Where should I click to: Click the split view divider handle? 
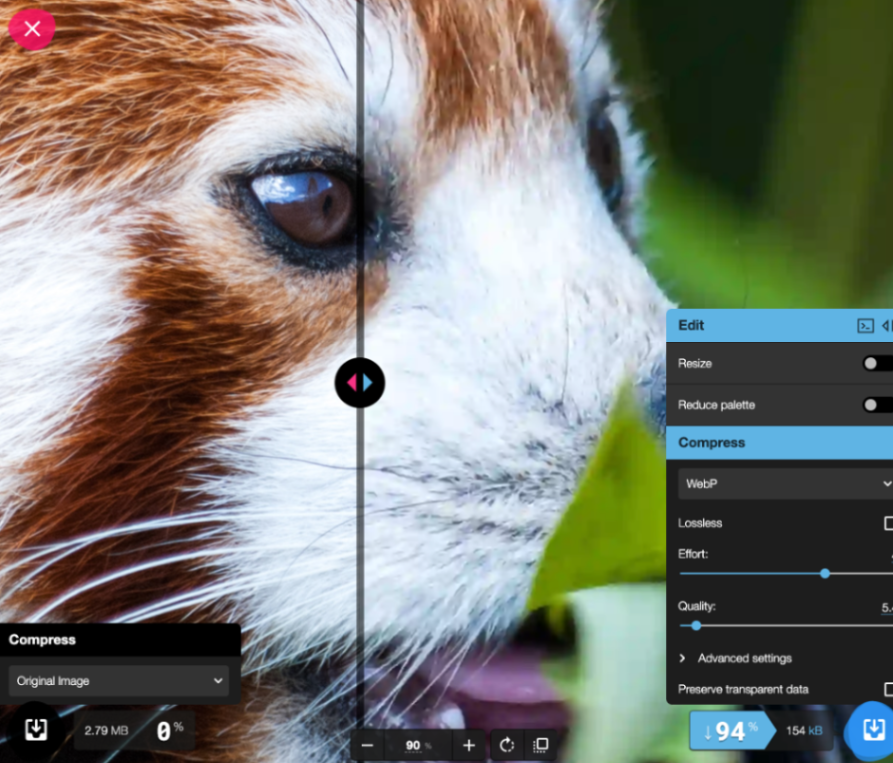(x=359, y=383)
